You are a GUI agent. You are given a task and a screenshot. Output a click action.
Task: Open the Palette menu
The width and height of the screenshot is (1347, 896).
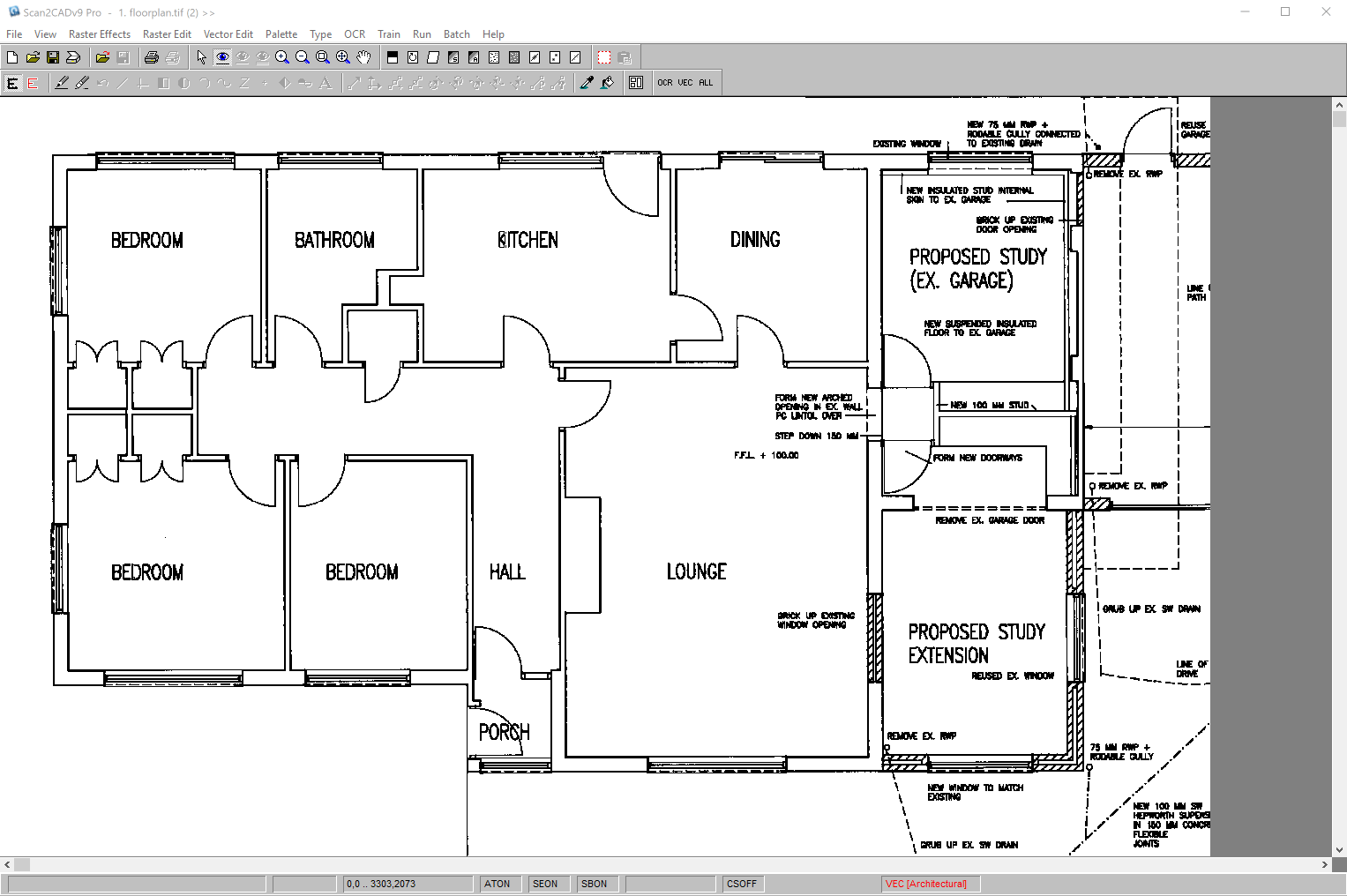coord(281,34)
